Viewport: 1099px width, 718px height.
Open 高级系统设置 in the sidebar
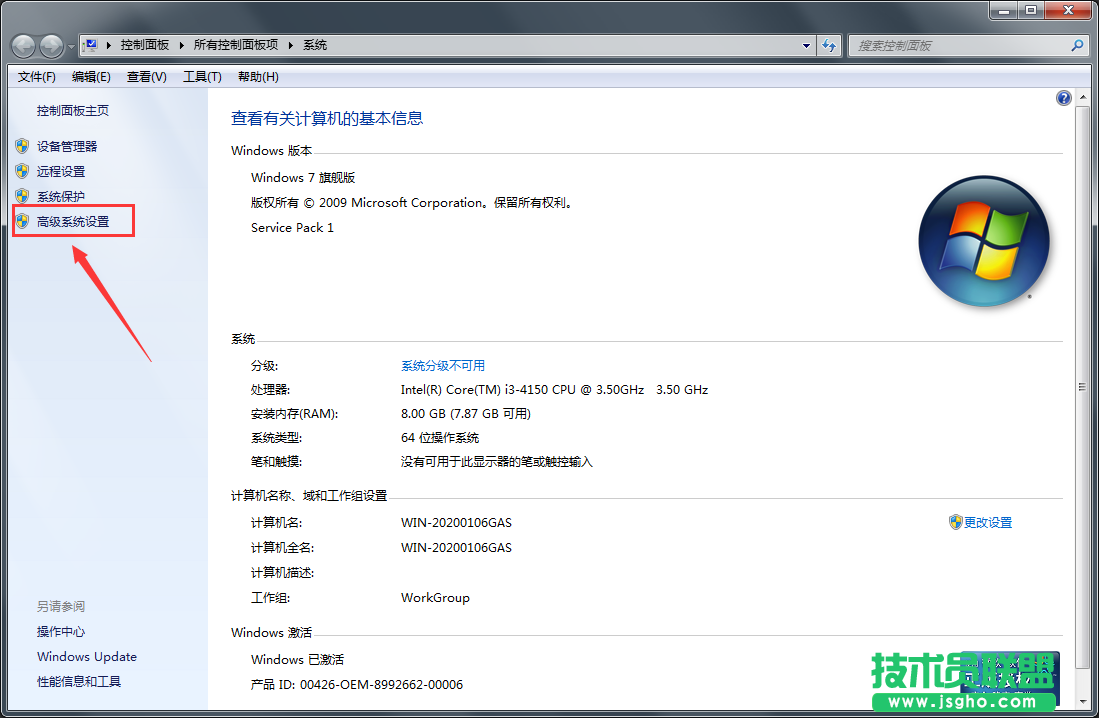[x=73, y=220]
